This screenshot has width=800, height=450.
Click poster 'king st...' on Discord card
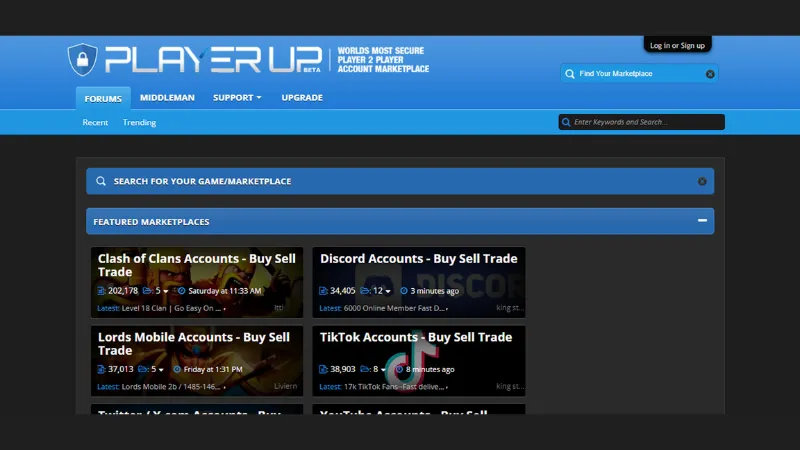pyautogui.click(x=510, y=308)
